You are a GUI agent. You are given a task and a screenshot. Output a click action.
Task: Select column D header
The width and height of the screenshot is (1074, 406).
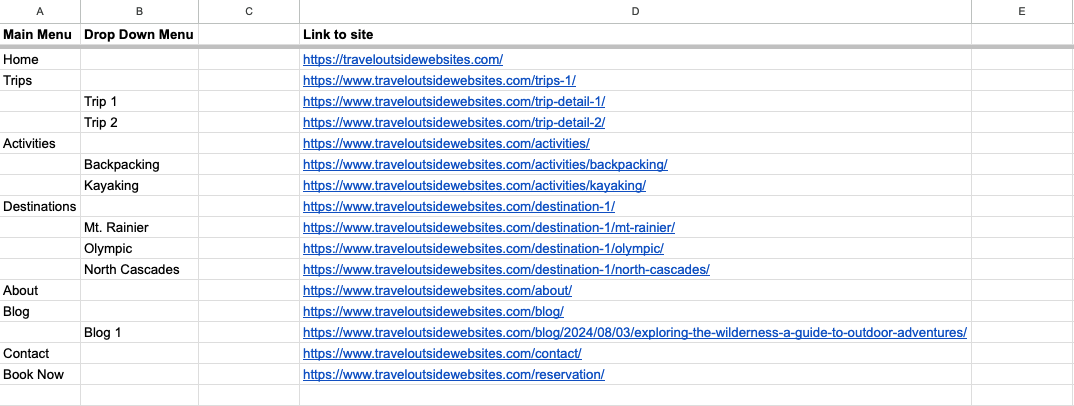635,11
